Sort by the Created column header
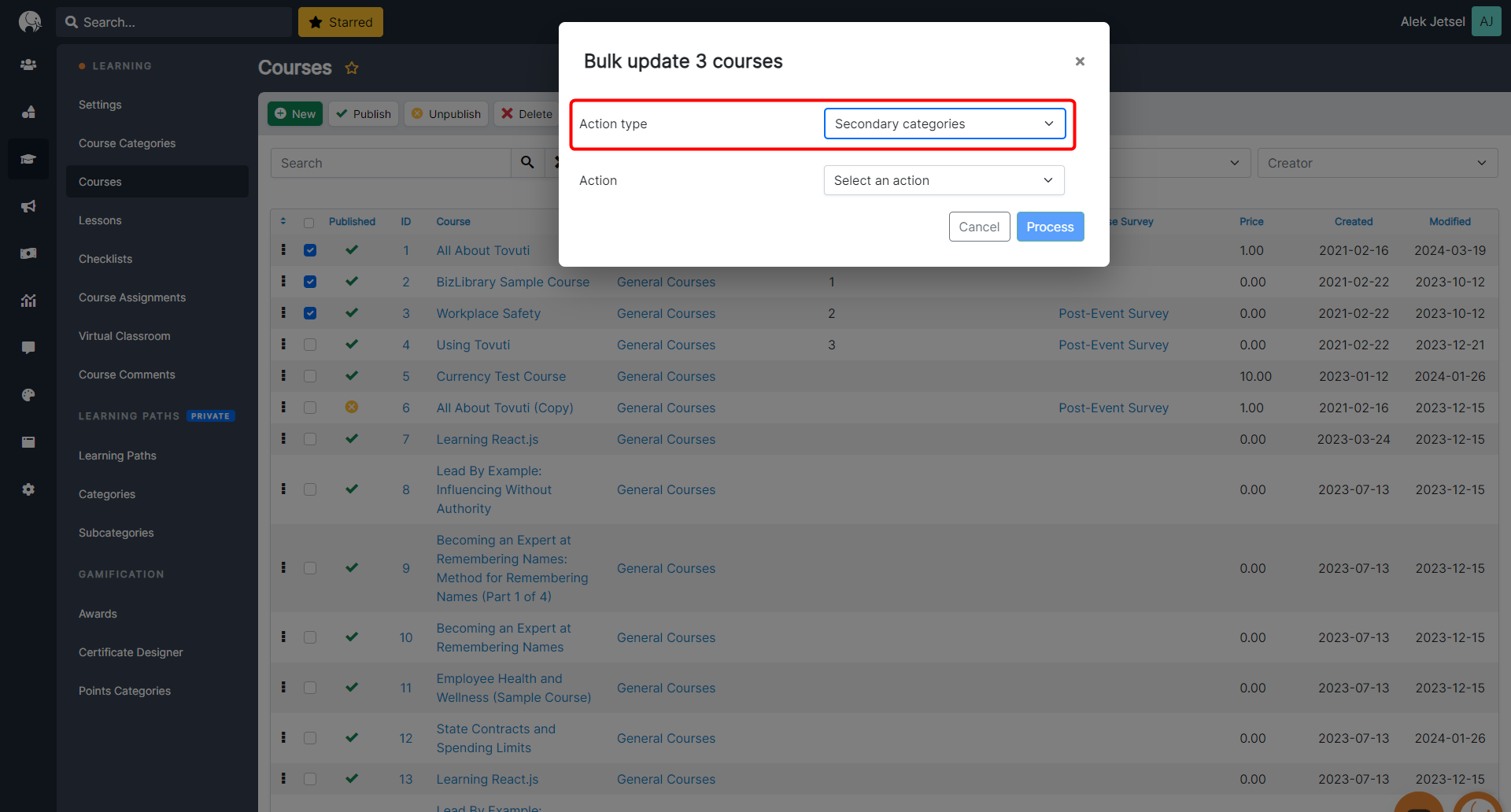The width and height of the screenshot is (1511, 812). click(1354, 221)
